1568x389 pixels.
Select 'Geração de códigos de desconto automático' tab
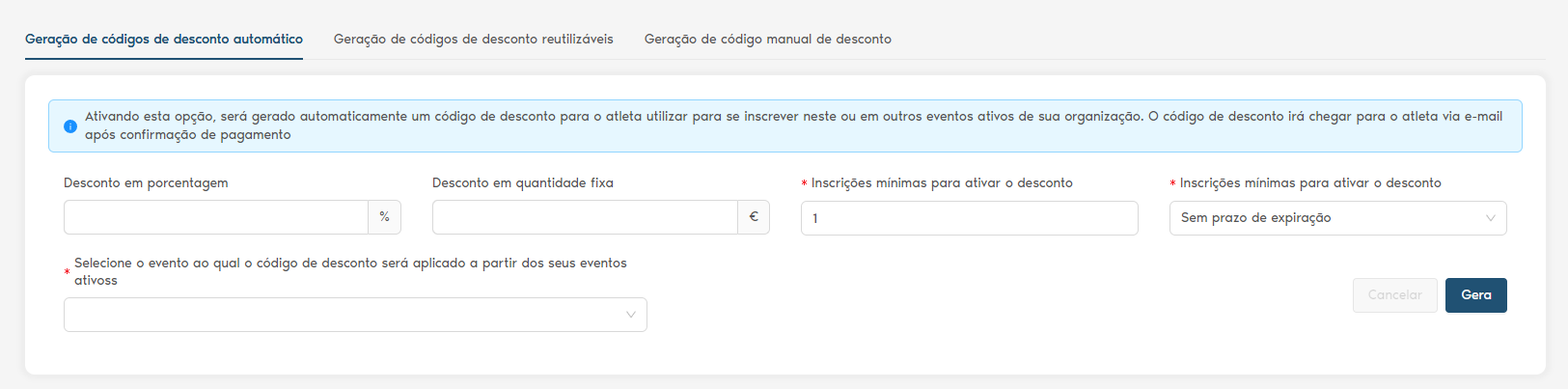tap(164, 40)
